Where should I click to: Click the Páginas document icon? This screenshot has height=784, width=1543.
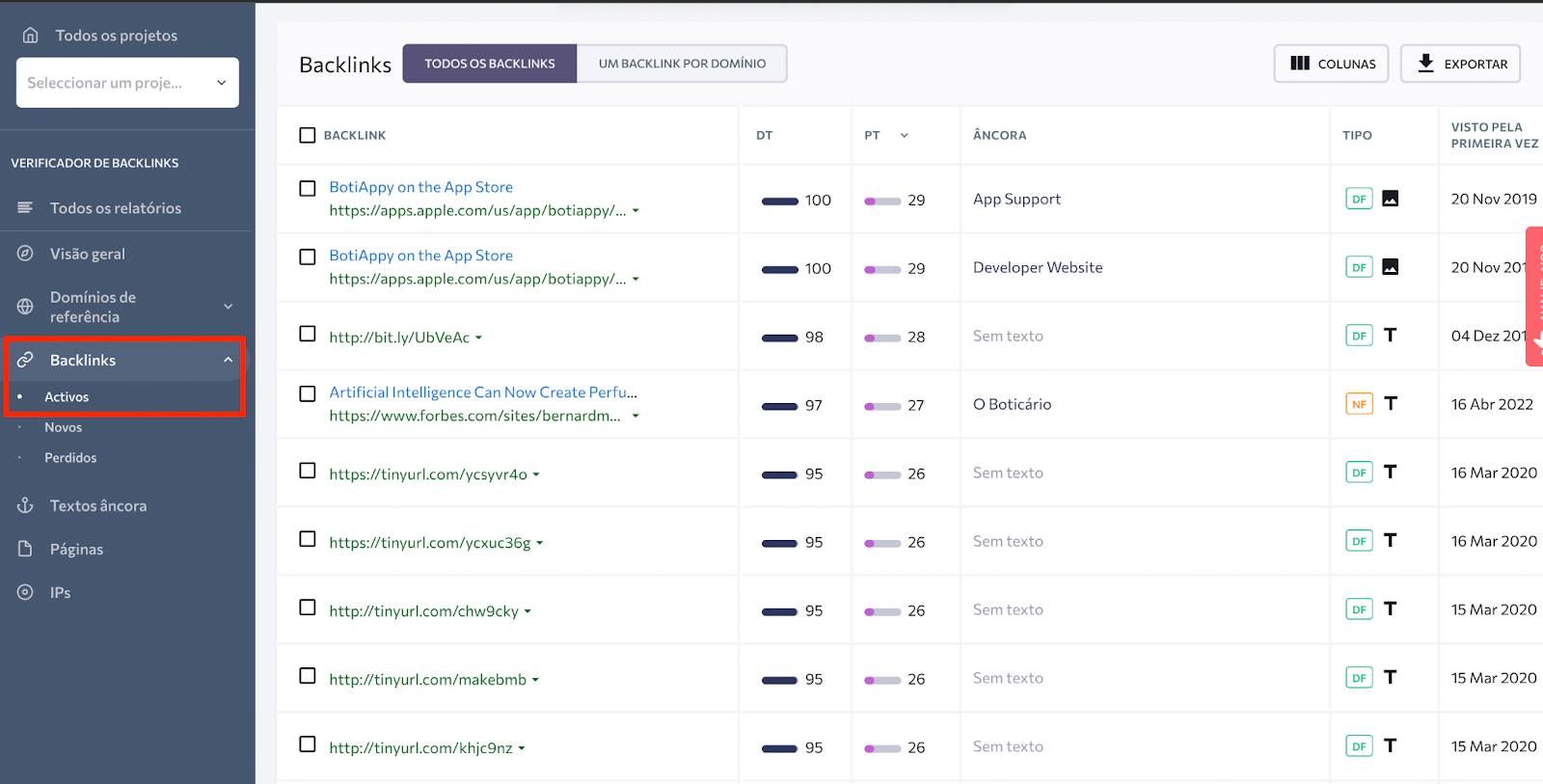[26, 549]
